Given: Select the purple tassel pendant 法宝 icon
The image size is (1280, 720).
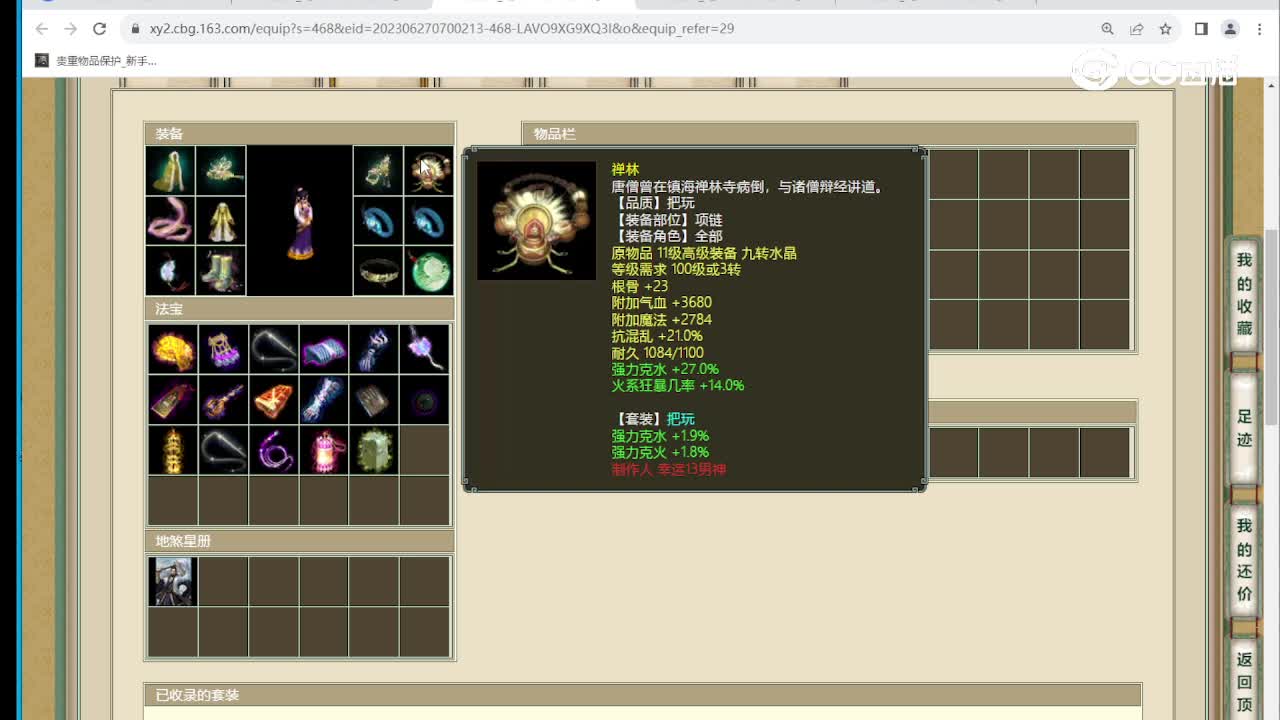Looking at the screenshot, I should (424, 349).
